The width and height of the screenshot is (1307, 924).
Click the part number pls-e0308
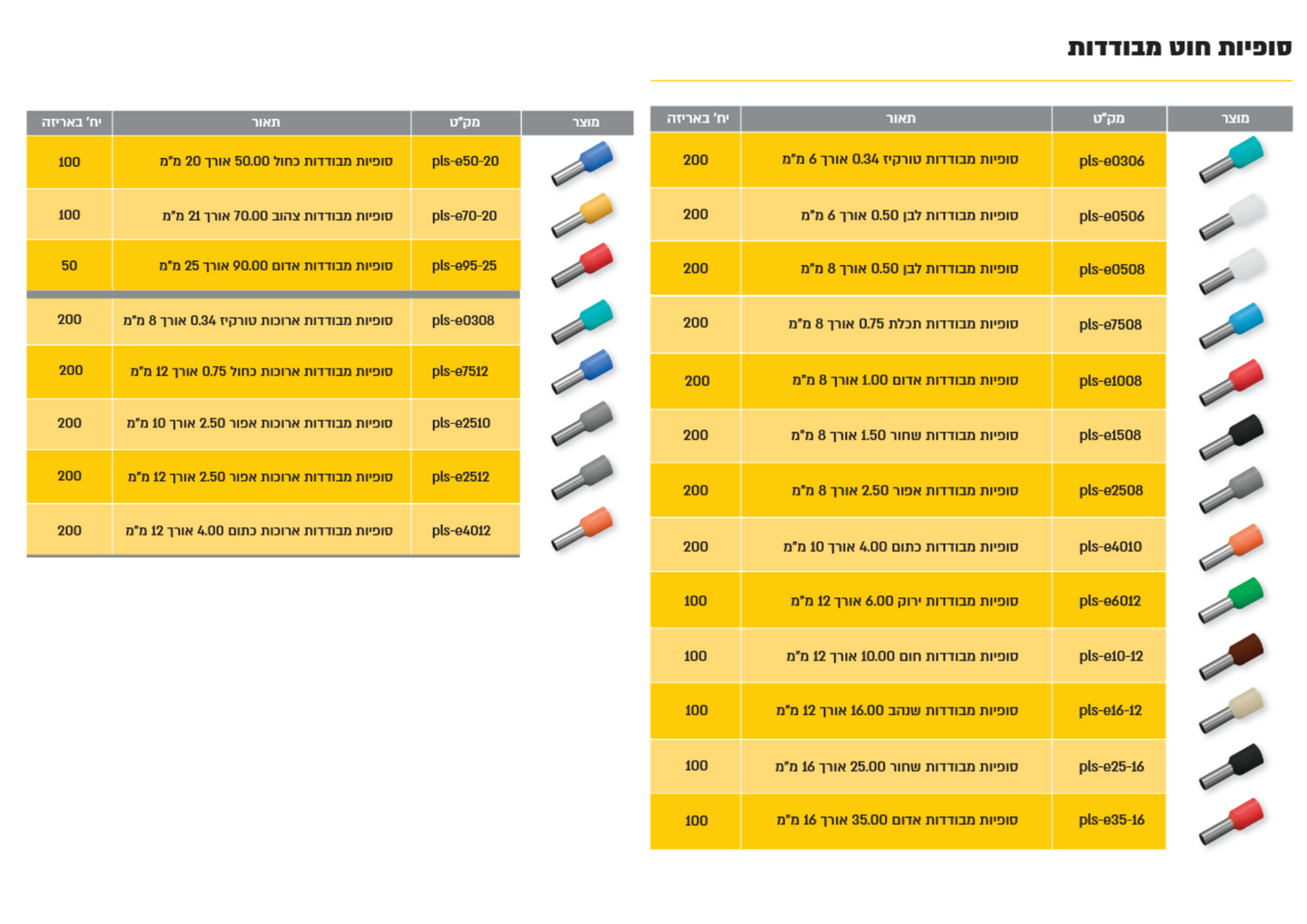463,320
